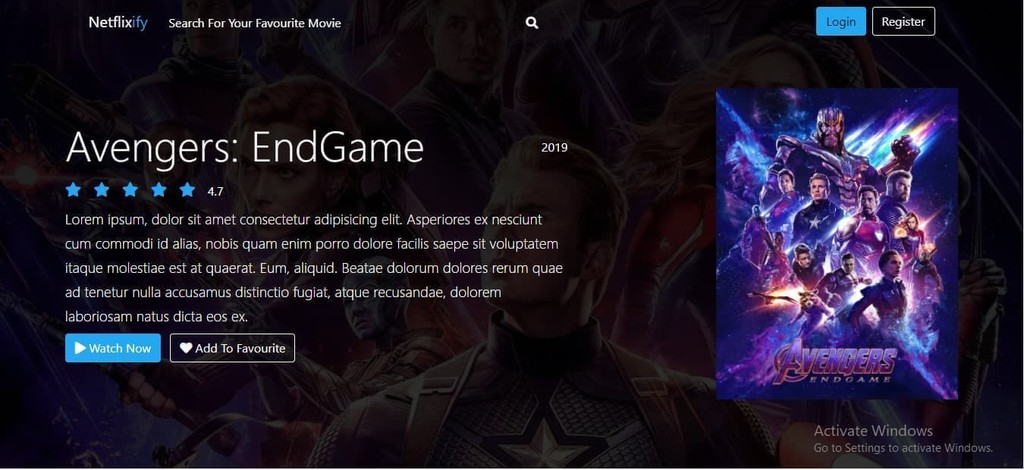
Task: Click the third rating star
Action: 130,190
